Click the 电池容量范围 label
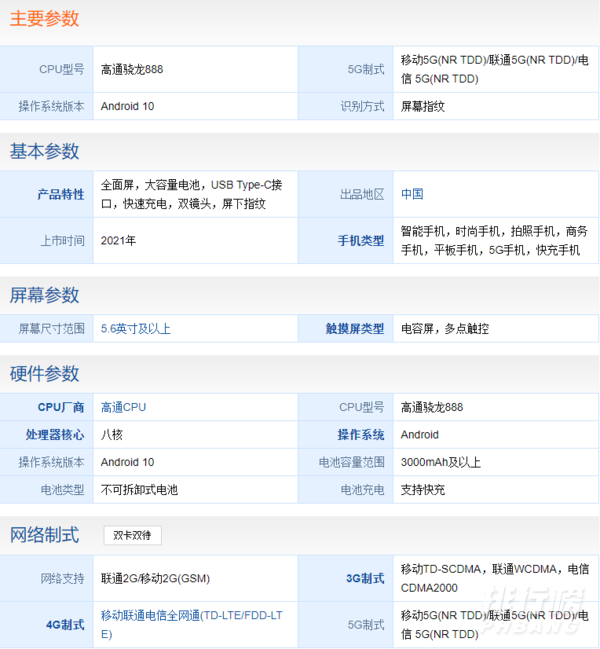Screen dimensions: 600x649 pos(352,462)
